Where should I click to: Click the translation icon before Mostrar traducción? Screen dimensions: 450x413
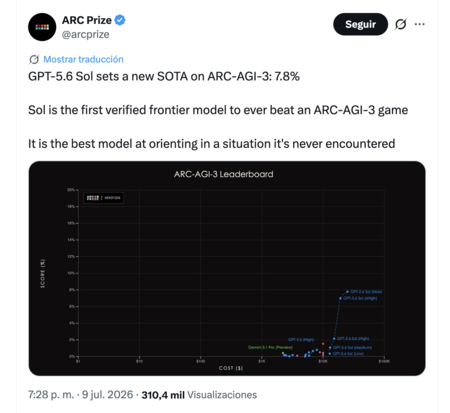tap(34, 59)
